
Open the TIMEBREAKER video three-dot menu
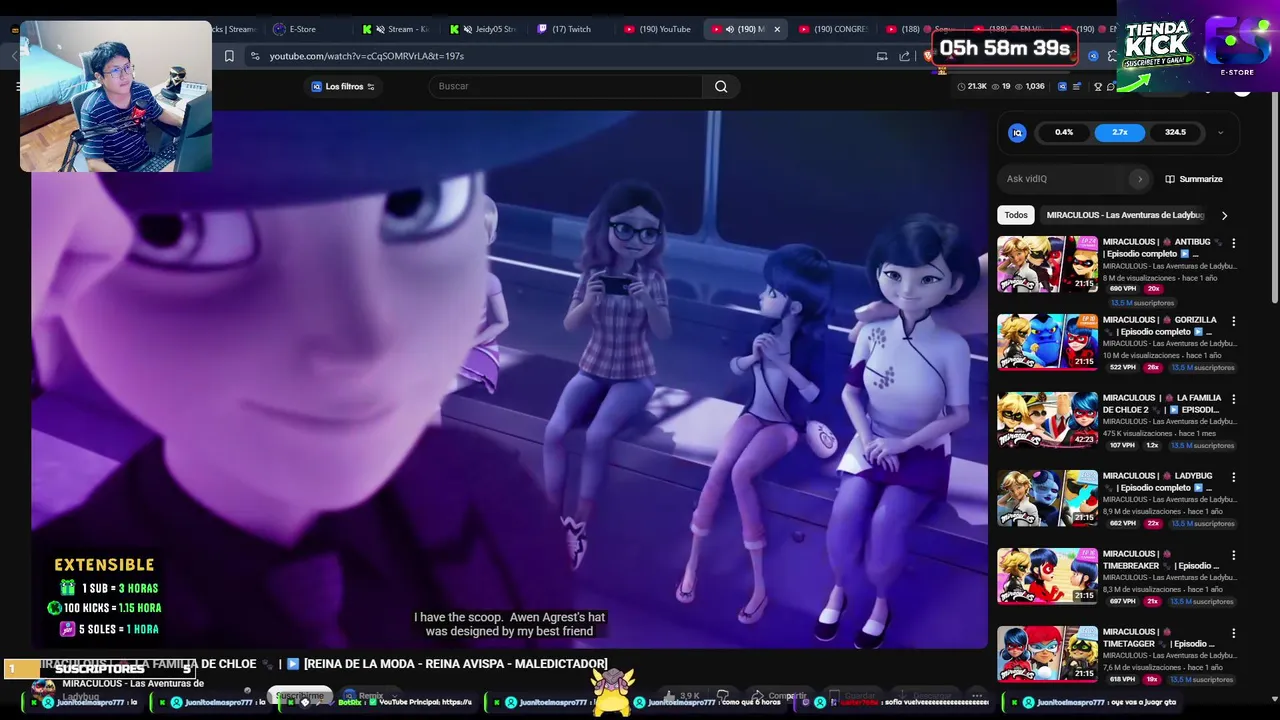point(1233,555)
